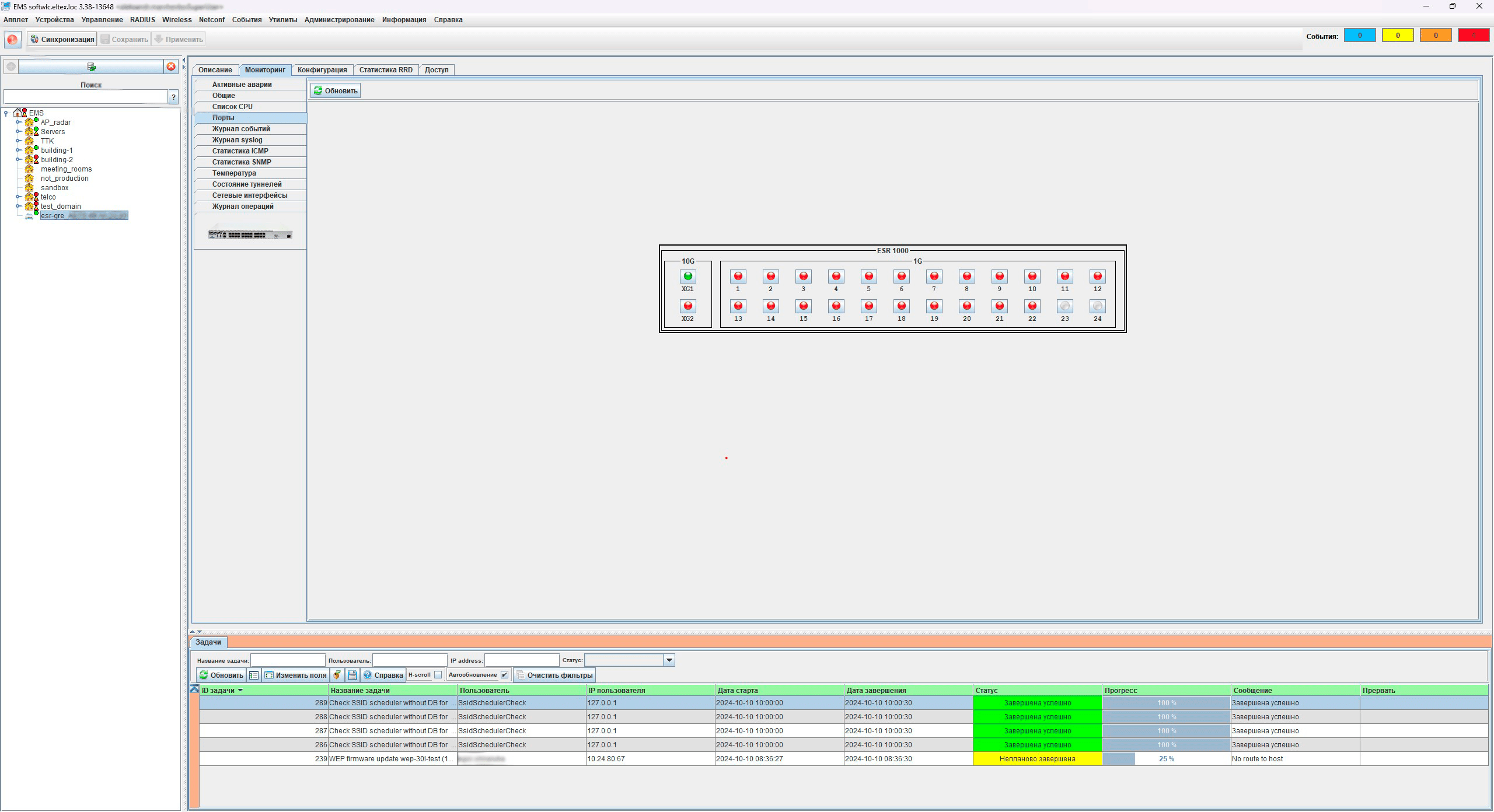This screenshot has width=1494, height=812.
Task: Switch to the Конфигурация tab
Action: [322, 70]
